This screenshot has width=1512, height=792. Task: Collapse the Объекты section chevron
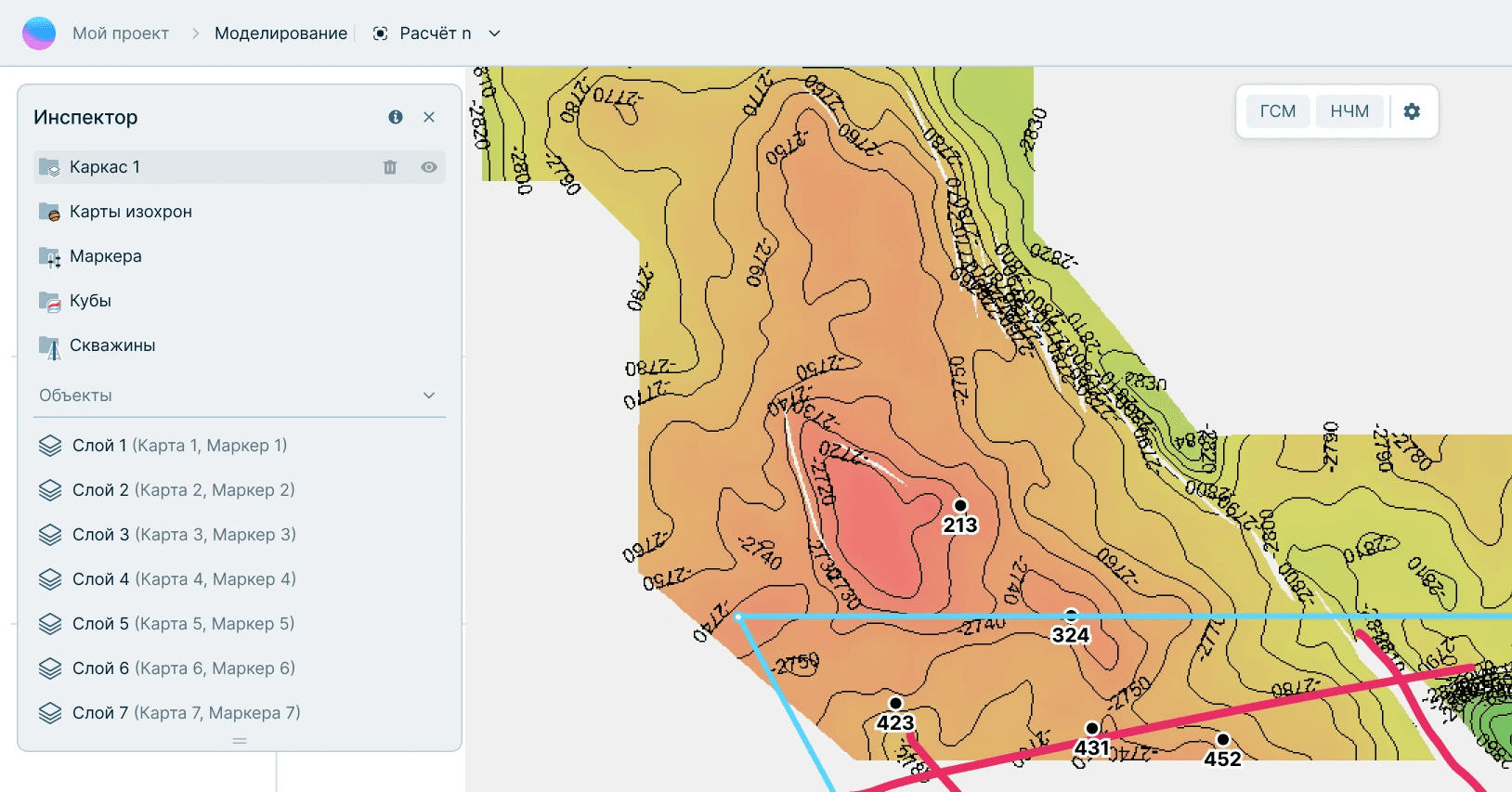[429, 396]
